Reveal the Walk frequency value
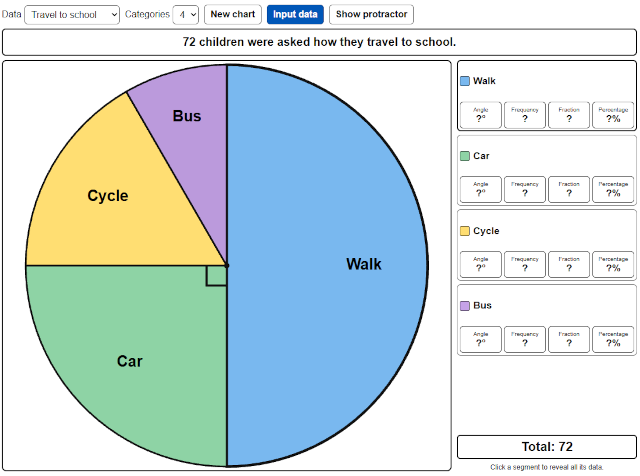 pyautogui.click(x=525, y=115)
